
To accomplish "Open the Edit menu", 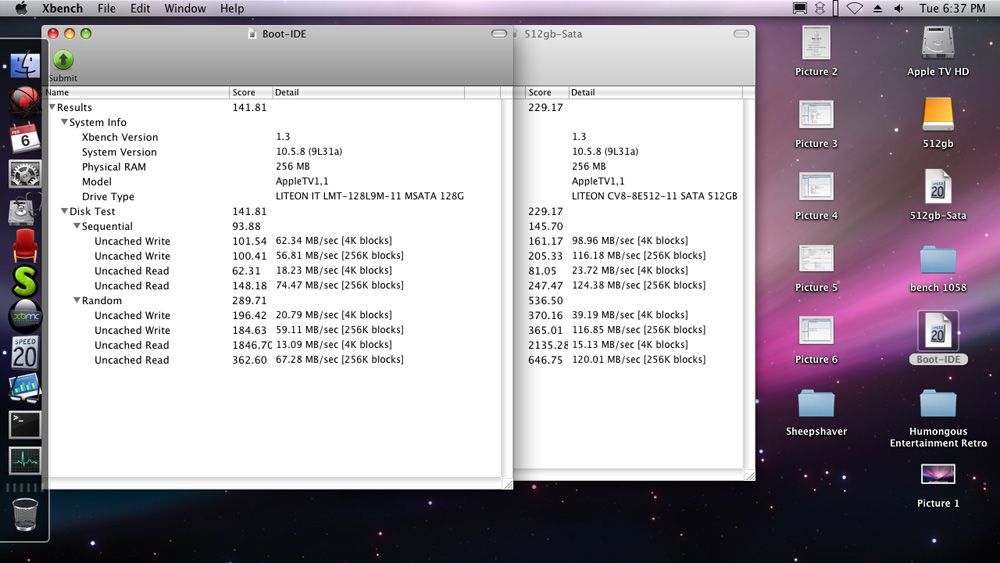I will point(140,8).
